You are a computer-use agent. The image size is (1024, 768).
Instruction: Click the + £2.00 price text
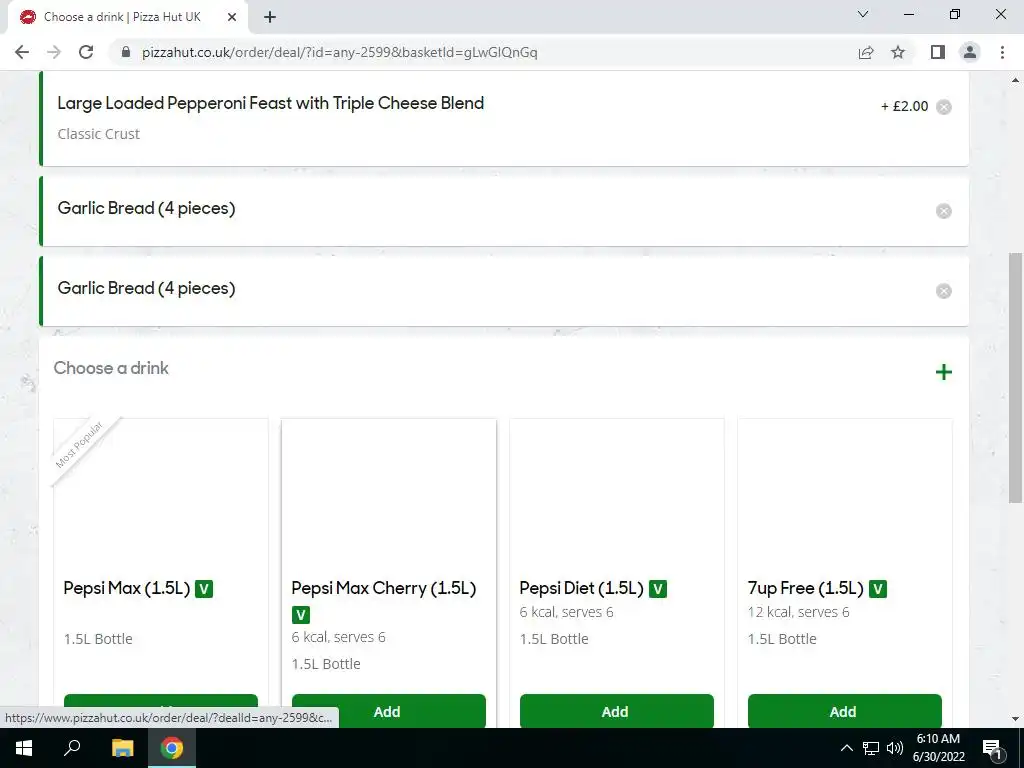coord(904,106)
